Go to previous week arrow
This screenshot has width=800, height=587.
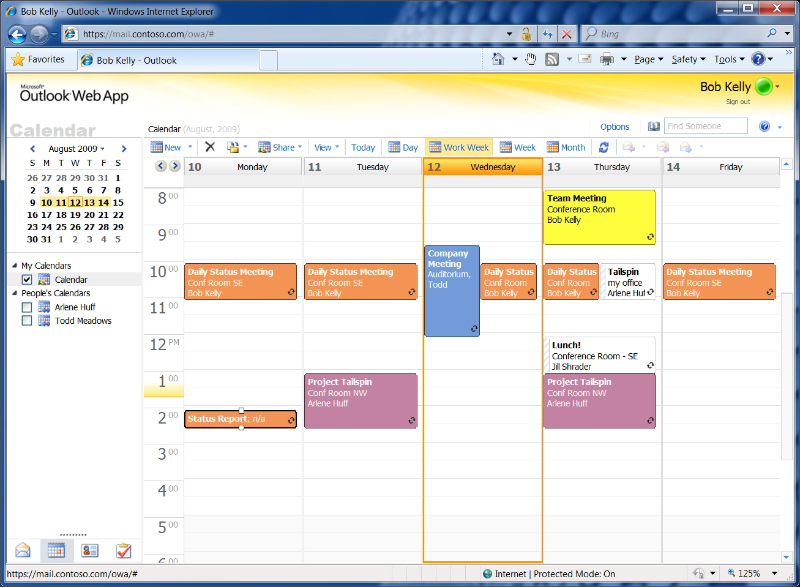point(160,166)
